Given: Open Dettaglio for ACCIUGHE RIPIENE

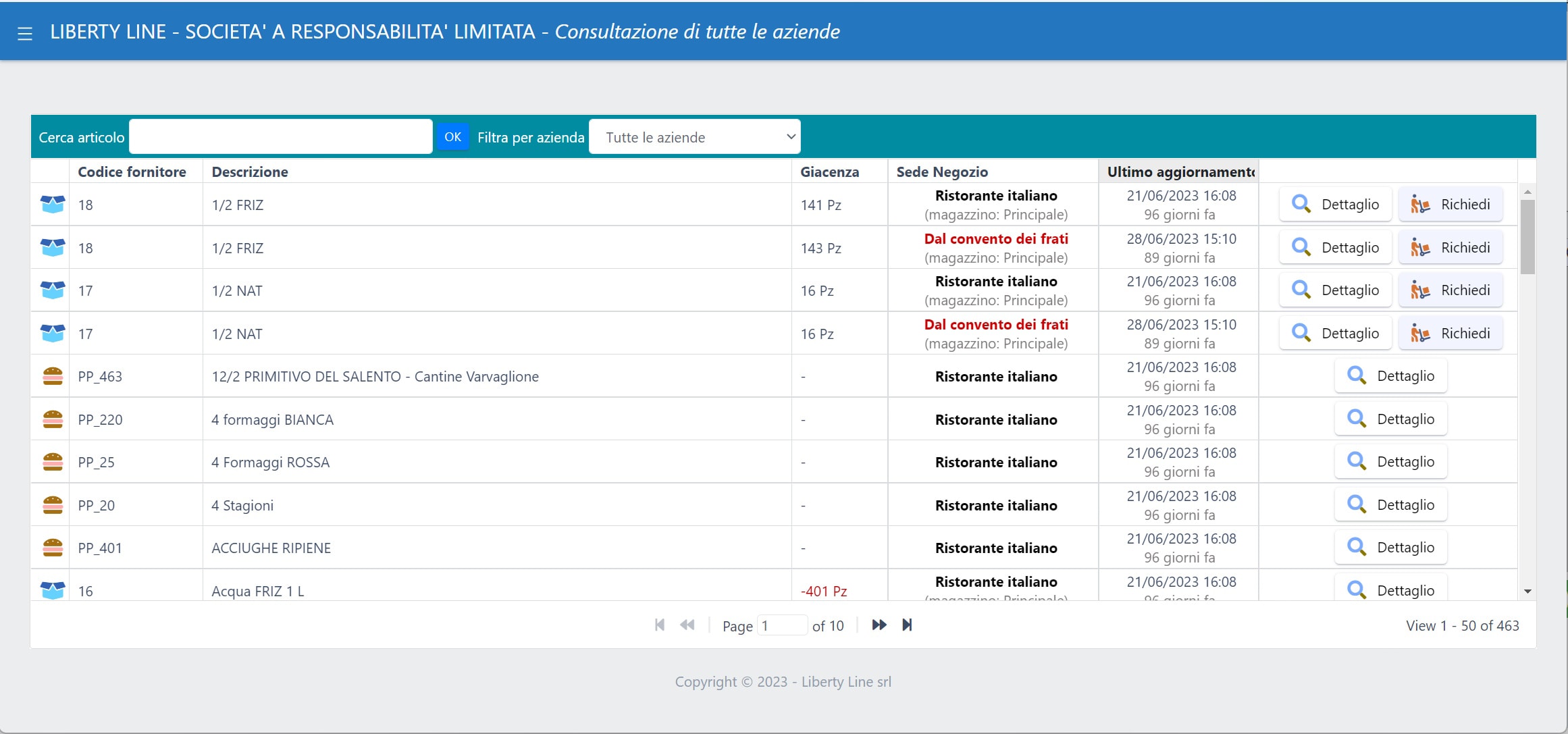Looking at the screenshot, I should [1391, 548].
